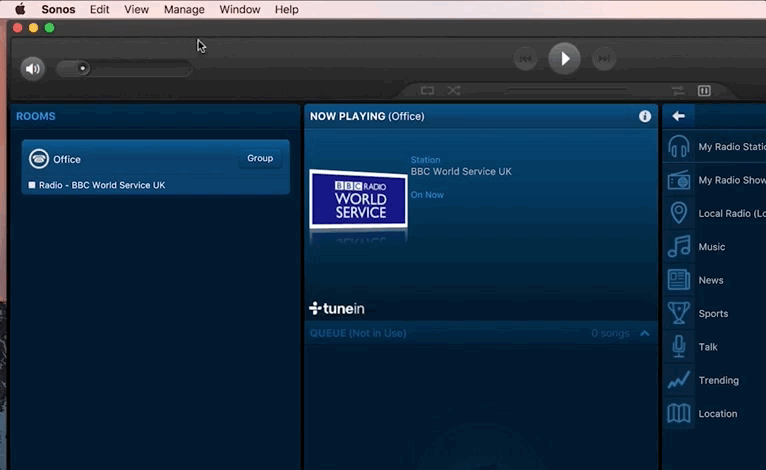766x470 pixels.
Task: Open the Talk microphone icon
Action: (x=679, y=346)
